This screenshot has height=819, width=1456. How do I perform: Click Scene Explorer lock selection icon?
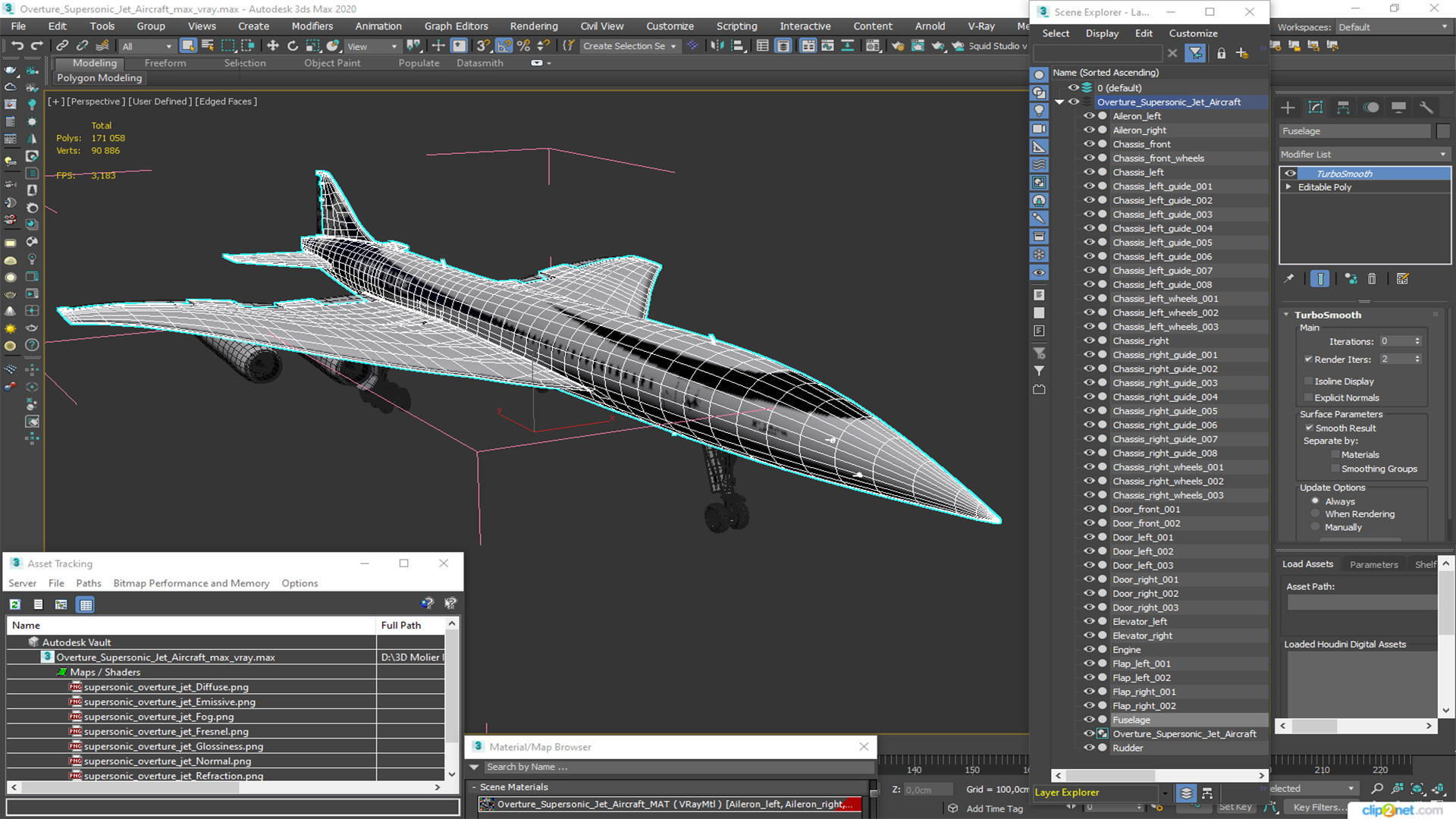pyautogui.click(x=1221, y=53)
